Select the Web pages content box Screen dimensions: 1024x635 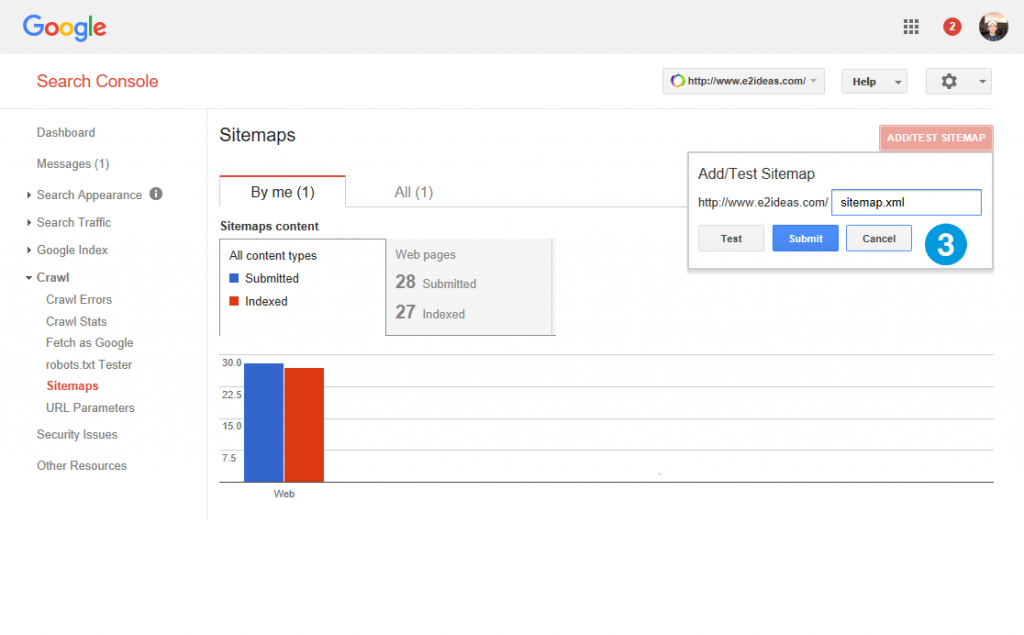pos(470,287)
